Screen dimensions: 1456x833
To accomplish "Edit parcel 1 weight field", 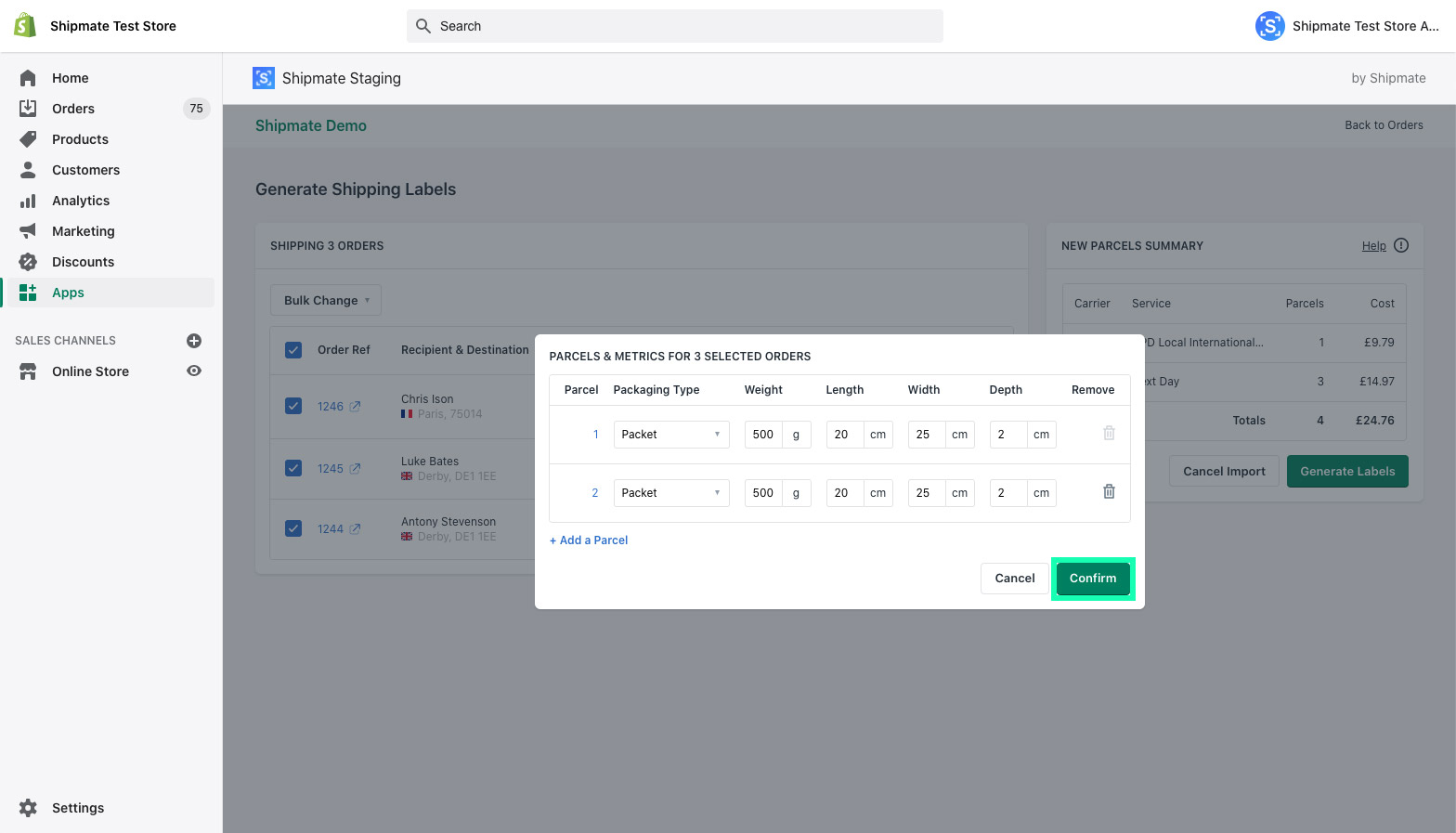I will click(x=763, y=435).
